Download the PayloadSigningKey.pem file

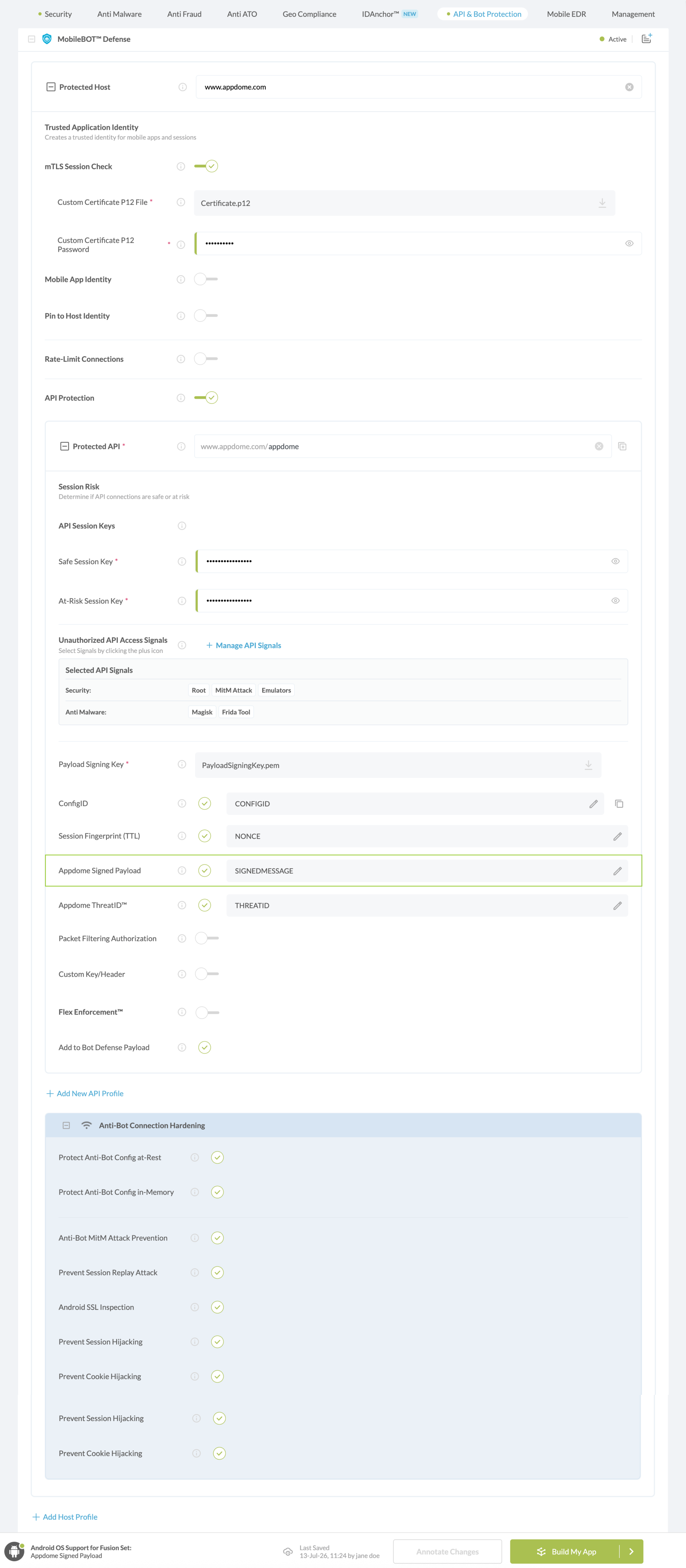click(x=589, y=765)
